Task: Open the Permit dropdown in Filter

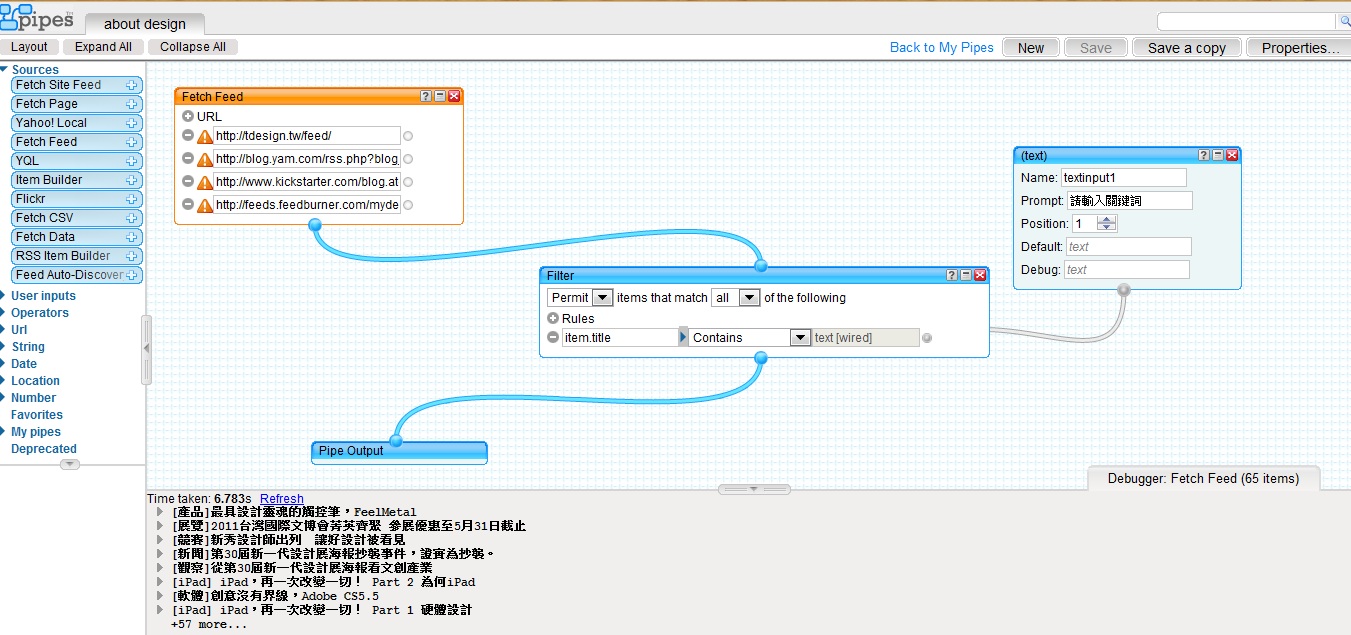Action: point(602,298)
